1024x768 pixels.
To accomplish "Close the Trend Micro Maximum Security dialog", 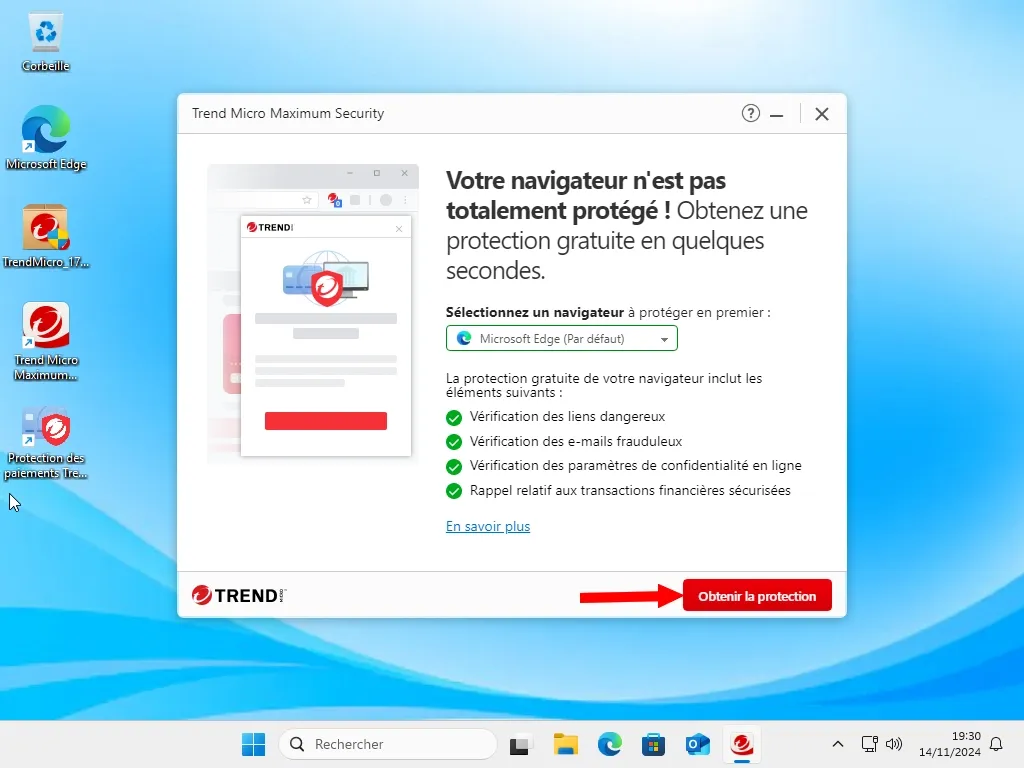I will tap(822, 114).
